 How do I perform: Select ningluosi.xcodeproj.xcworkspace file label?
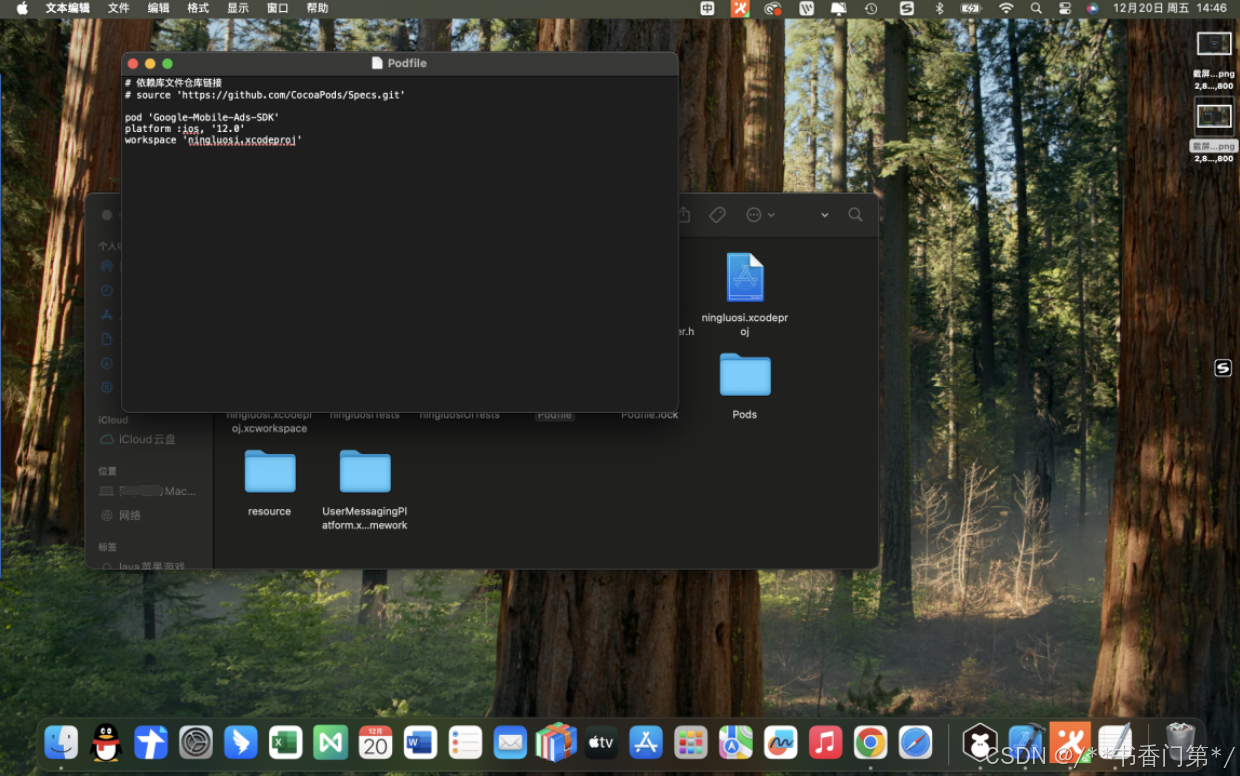pyautogui.click(x=270, y=421)
